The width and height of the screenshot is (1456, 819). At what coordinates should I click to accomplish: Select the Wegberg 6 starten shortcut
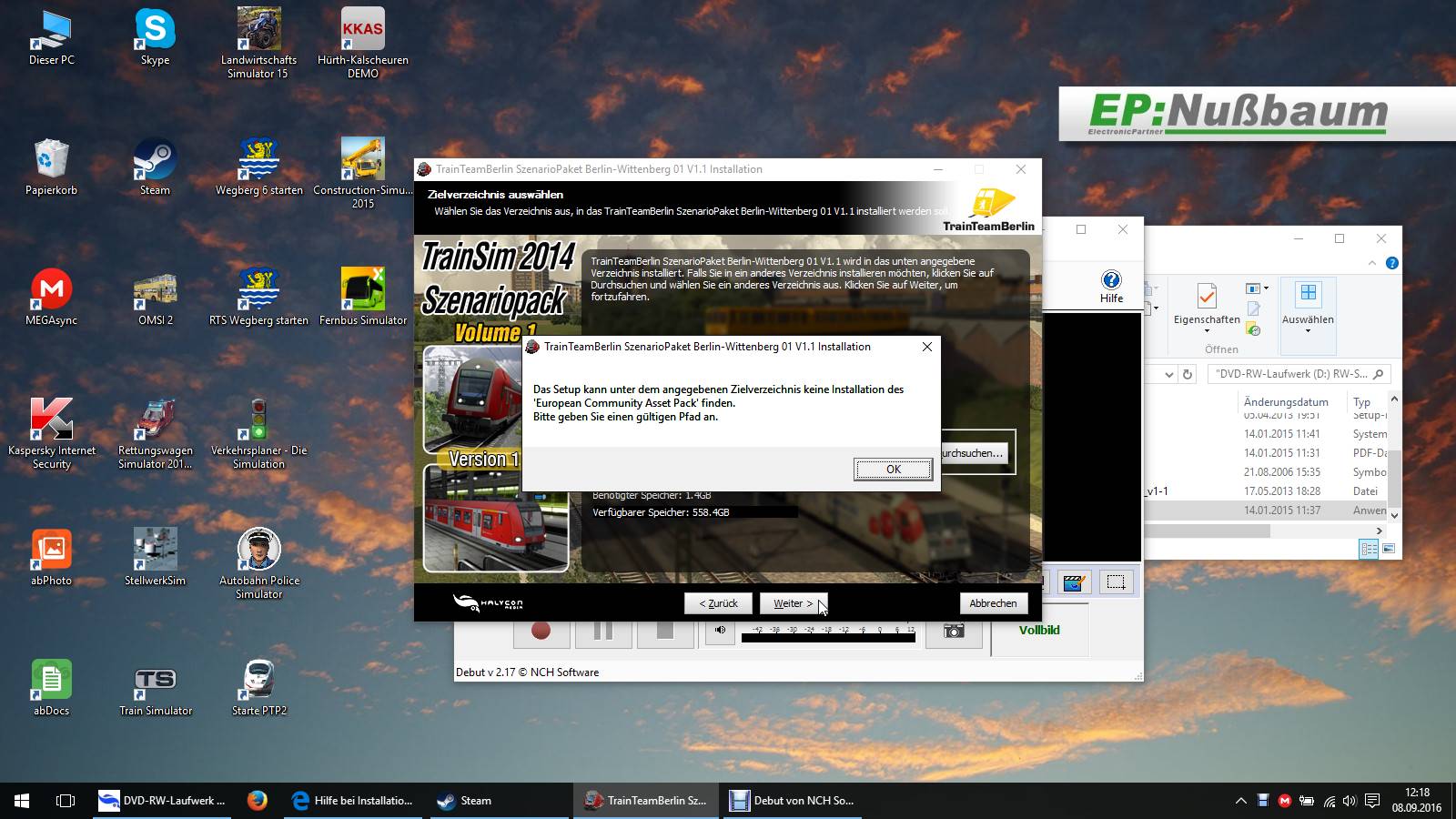[x=258, y=168]
